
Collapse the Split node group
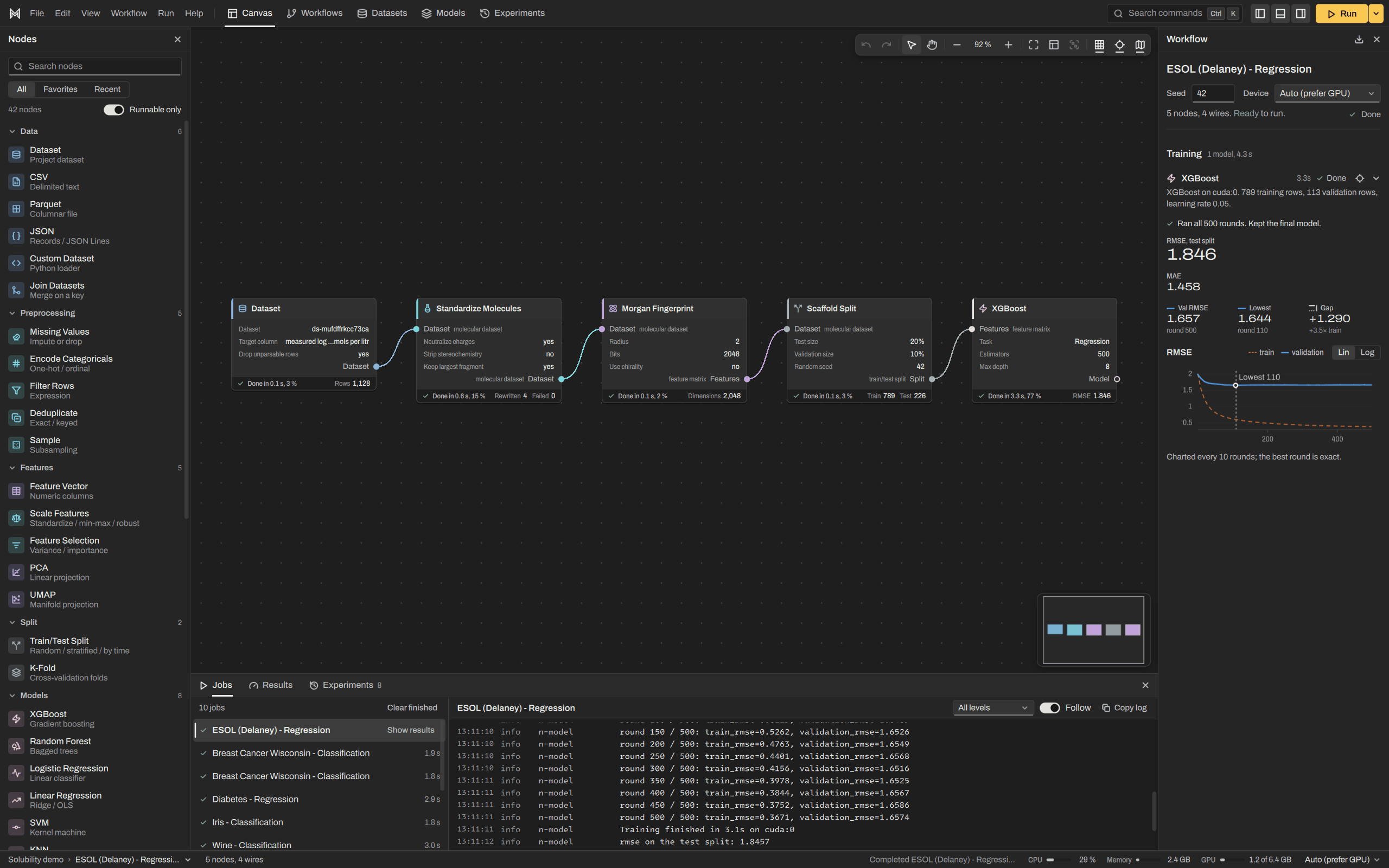[x=12, y=622]
